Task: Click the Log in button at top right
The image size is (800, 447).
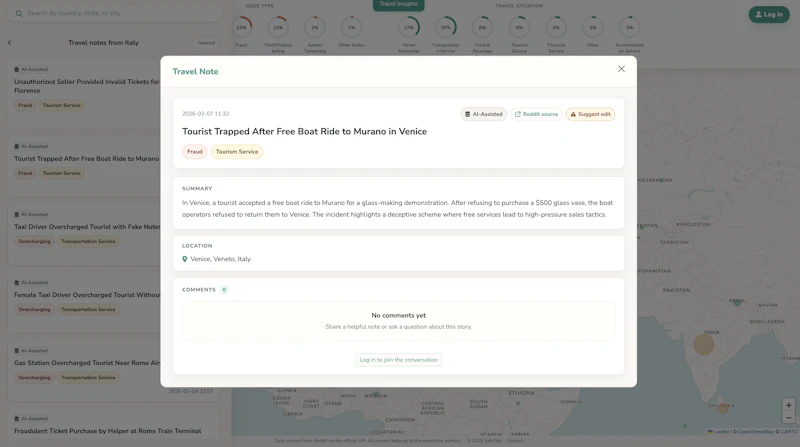Action: [x=769, y=14]
